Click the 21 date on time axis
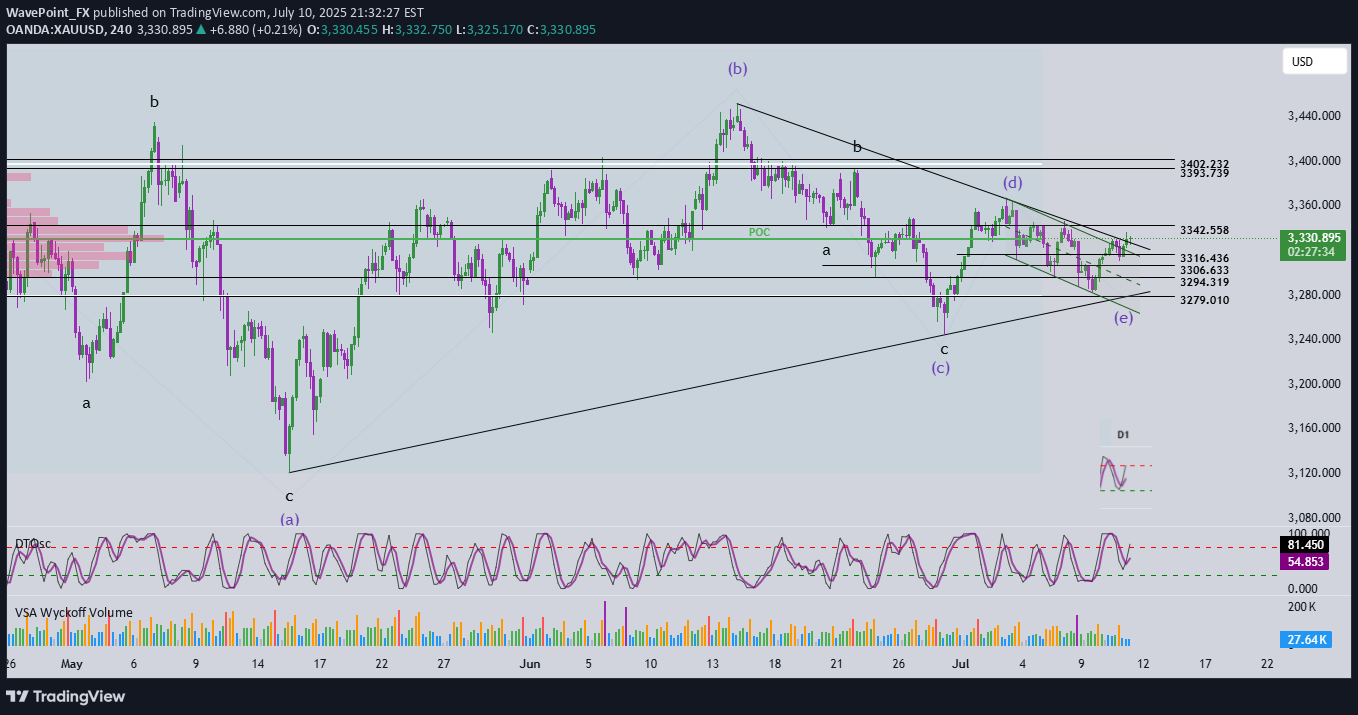 (x=836, y=663)
